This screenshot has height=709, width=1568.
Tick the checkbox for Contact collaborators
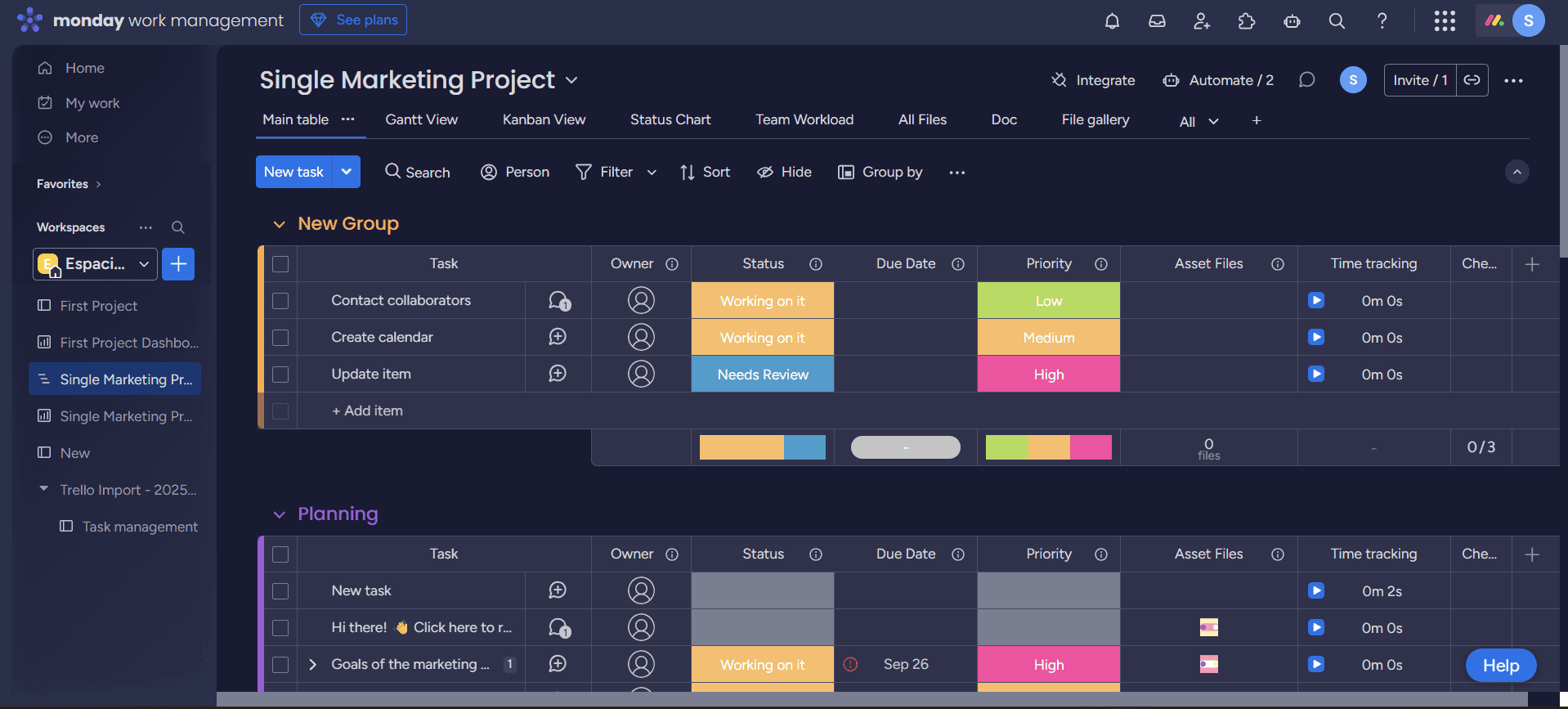280,301
